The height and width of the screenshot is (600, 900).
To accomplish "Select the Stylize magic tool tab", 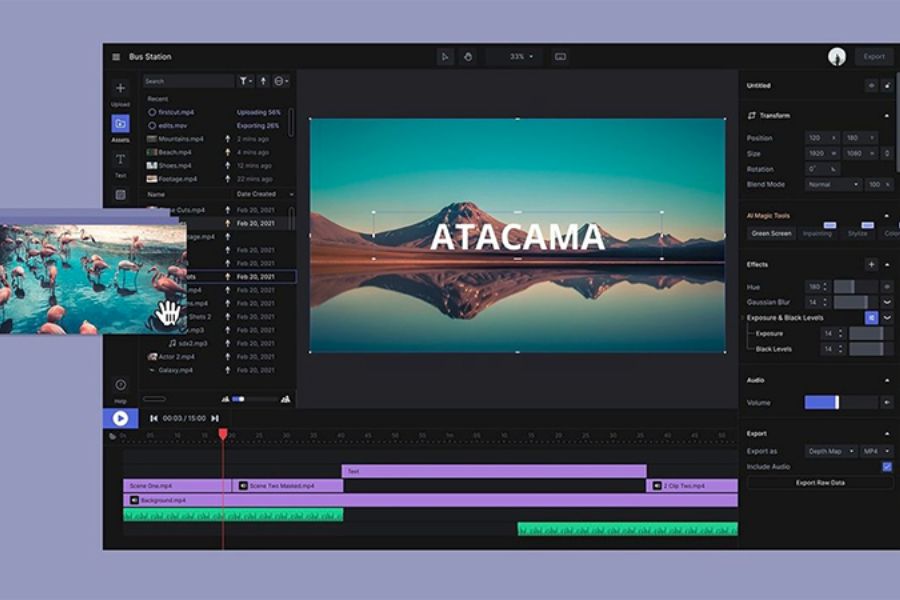I will click(x=858, y=233).
